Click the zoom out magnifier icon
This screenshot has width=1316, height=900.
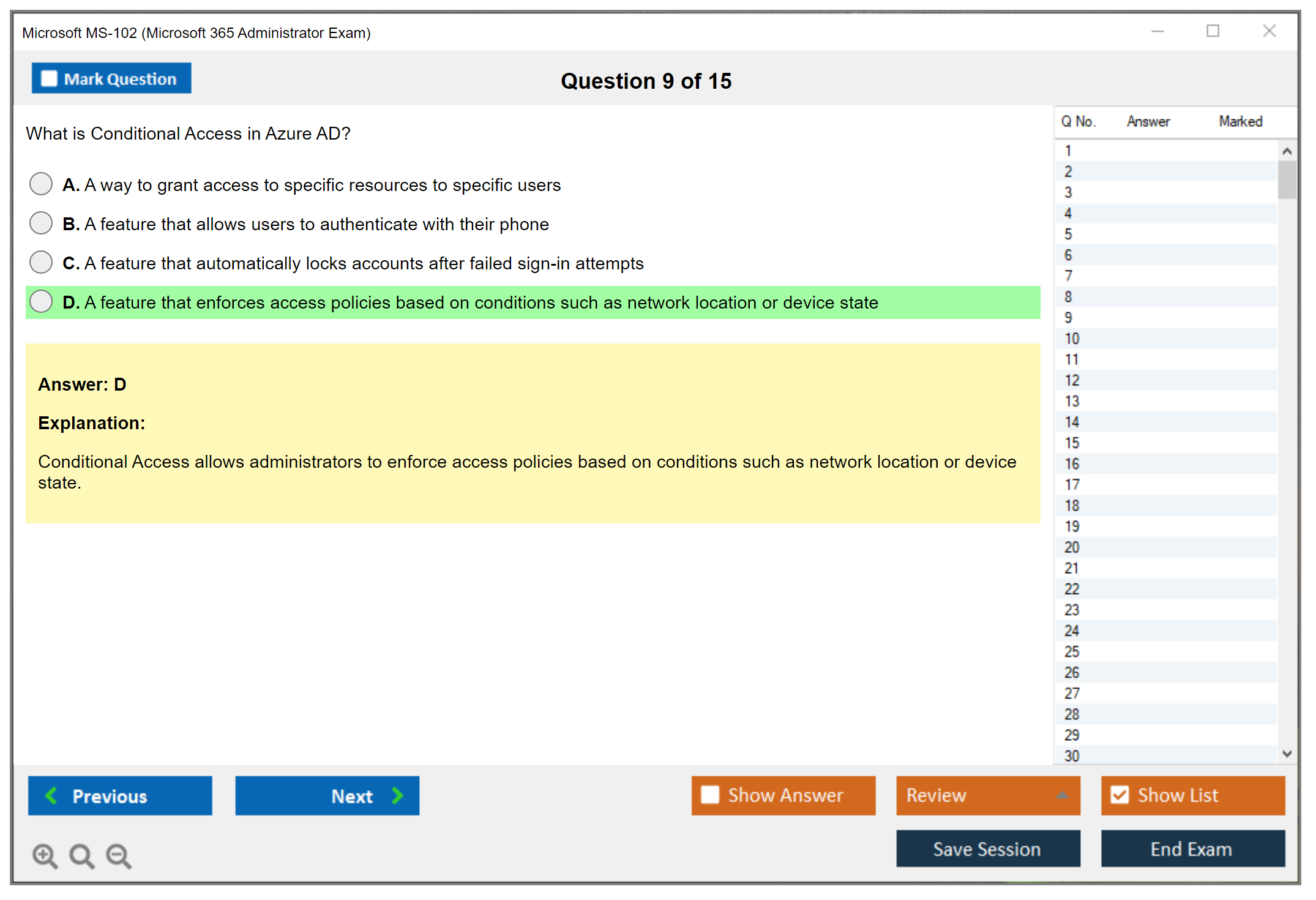tap(118, 855)
